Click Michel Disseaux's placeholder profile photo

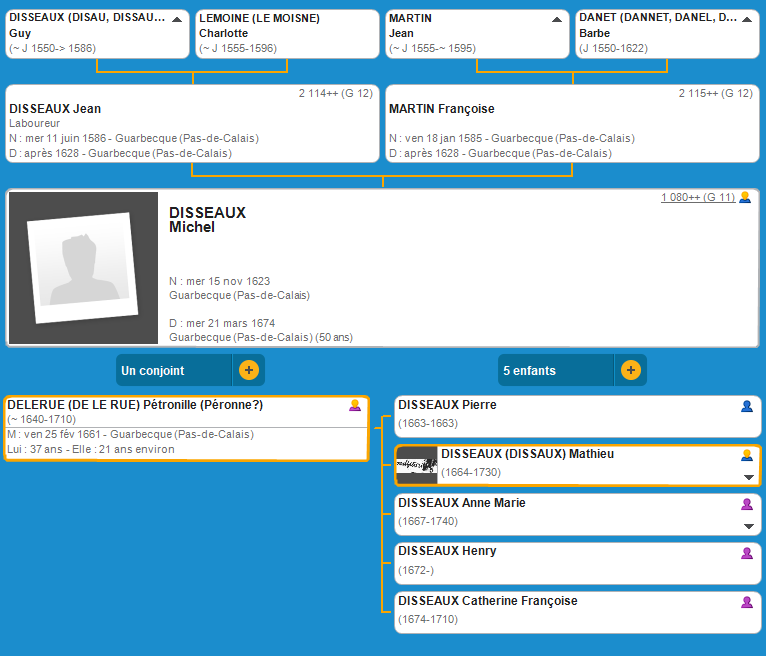(x=83, y=268)
